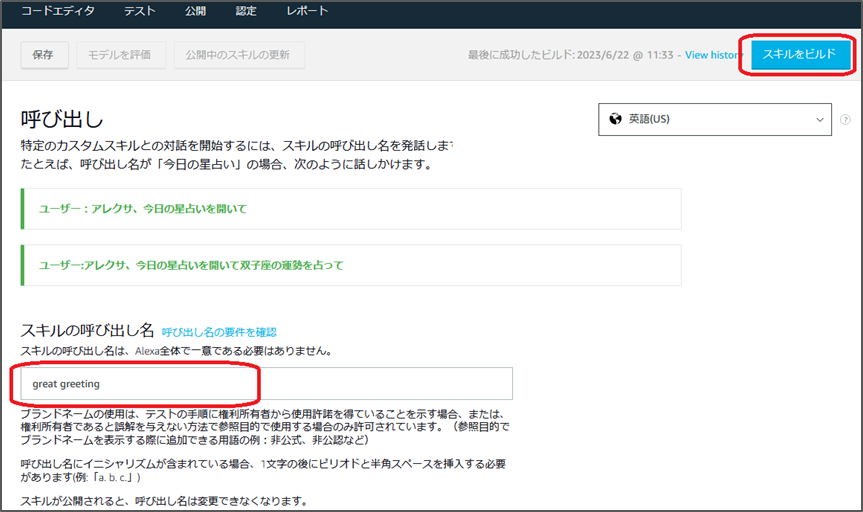Select the last successful build timestamp text
863x512 pixels.
571,55
